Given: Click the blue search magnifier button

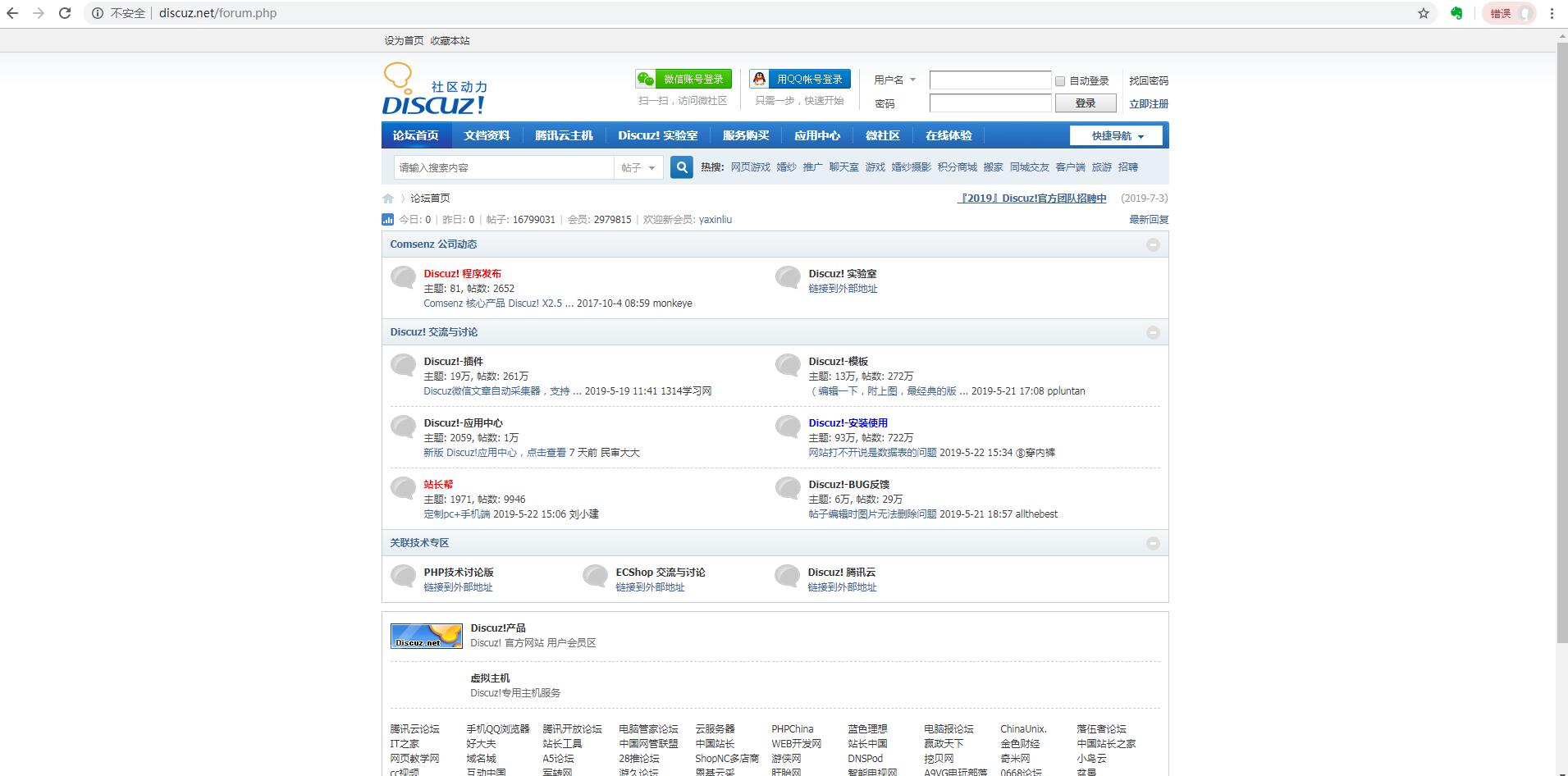Looking at the screenshot, I should pyautogui.click(x=681, y=167).
